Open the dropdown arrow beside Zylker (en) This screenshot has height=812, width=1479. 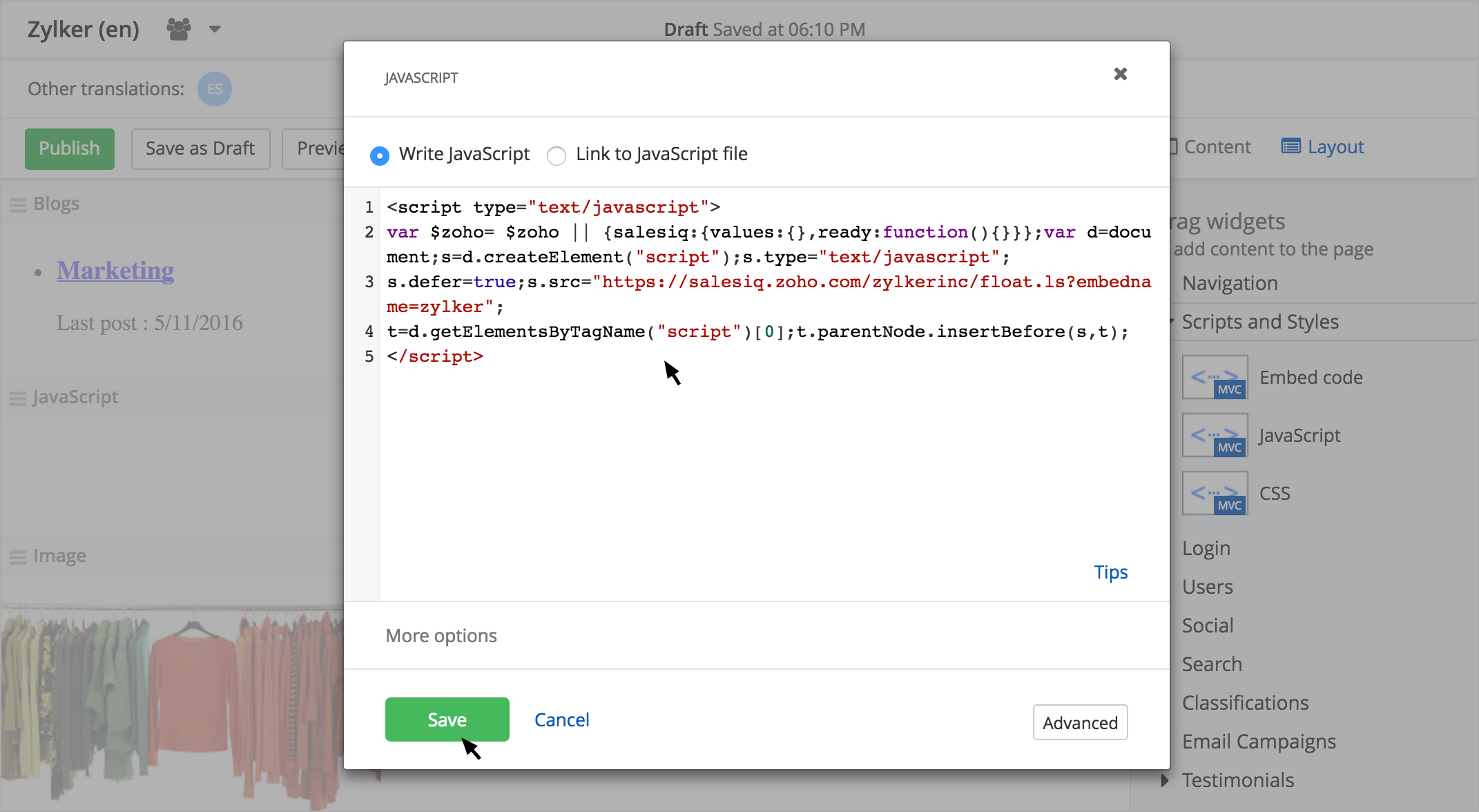tap(215, 29)
